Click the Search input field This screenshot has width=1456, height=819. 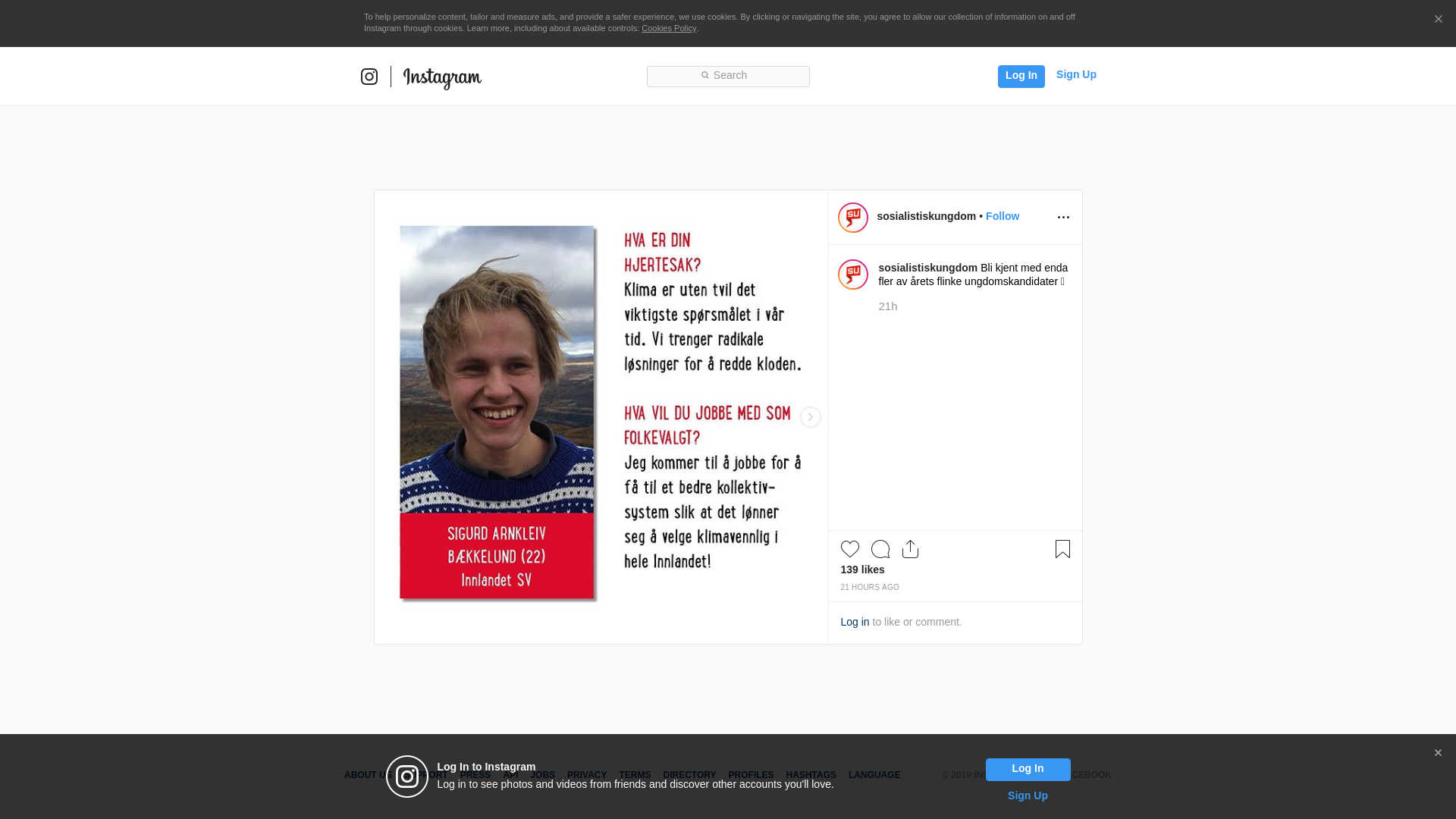728,77
